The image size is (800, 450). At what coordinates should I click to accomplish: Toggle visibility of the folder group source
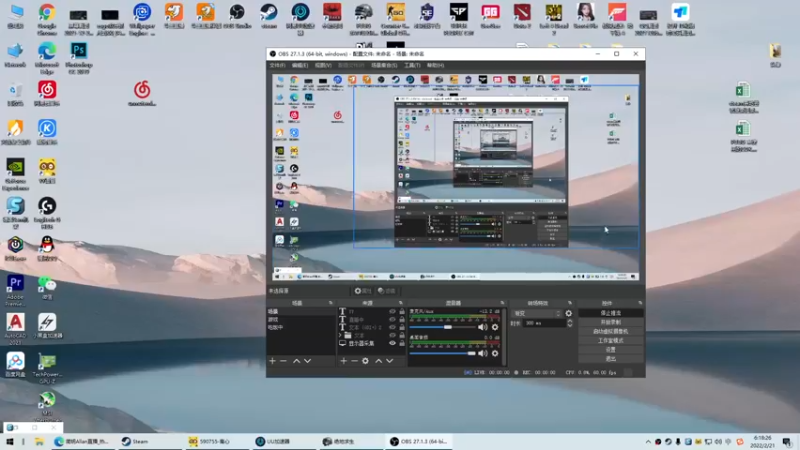(392, 335)
